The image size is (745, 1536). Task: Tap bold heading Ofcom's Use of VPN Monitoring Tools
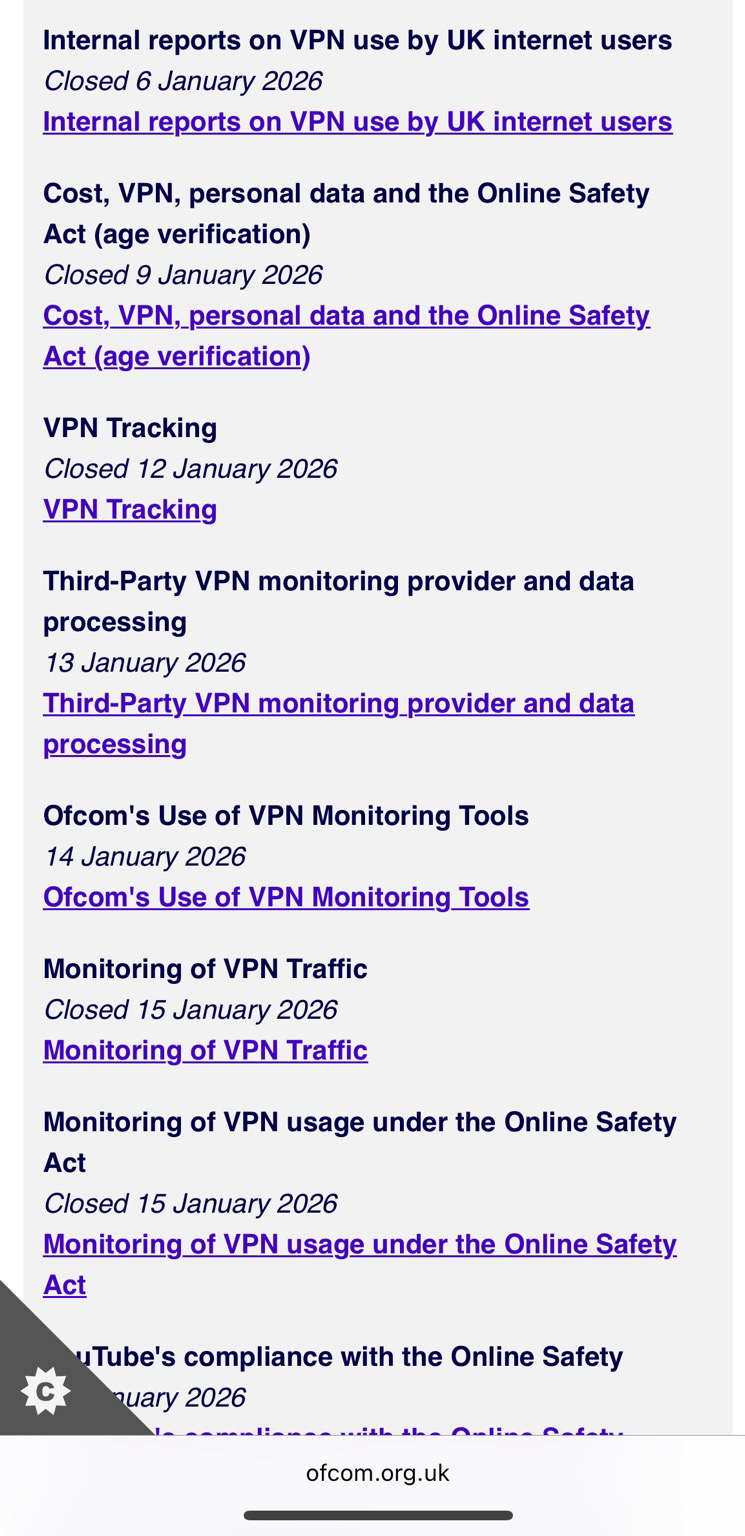pos(286,816)
